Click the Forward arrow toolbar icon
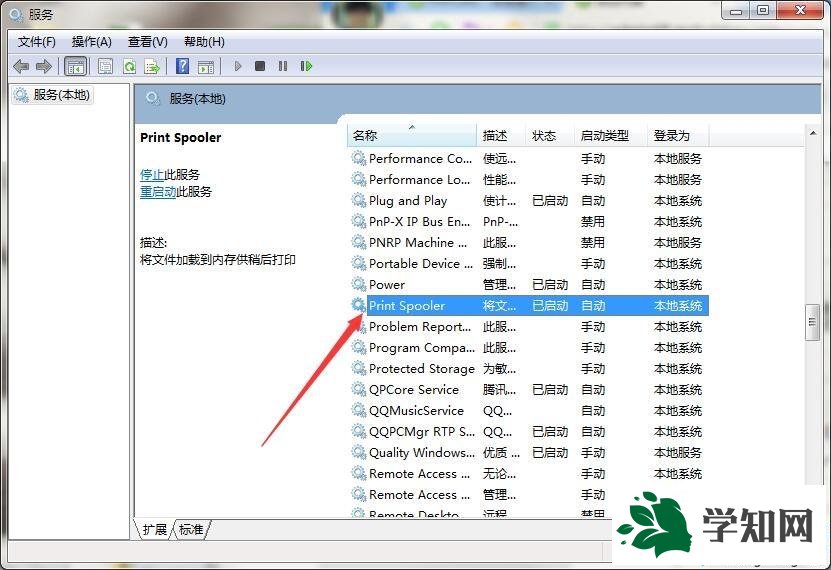The image size is (831, 570). pos(43,67)
